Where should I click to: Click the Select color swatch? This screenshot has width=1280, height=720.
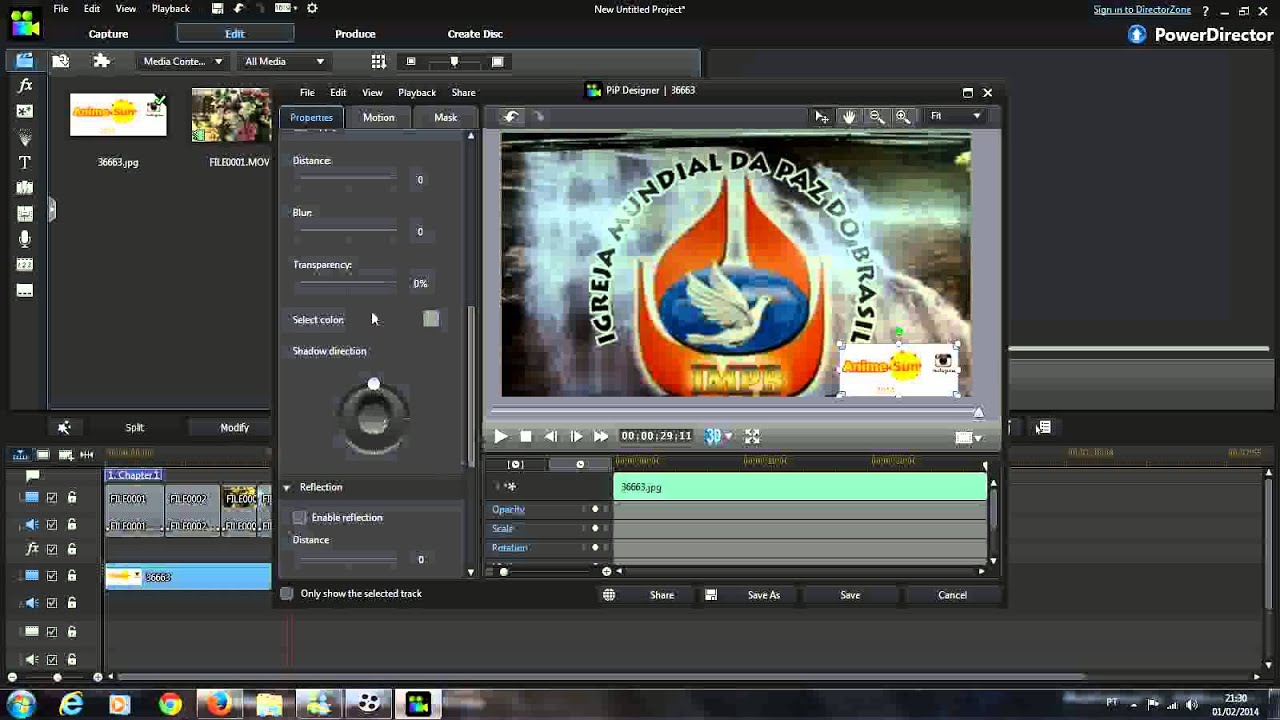431,319
